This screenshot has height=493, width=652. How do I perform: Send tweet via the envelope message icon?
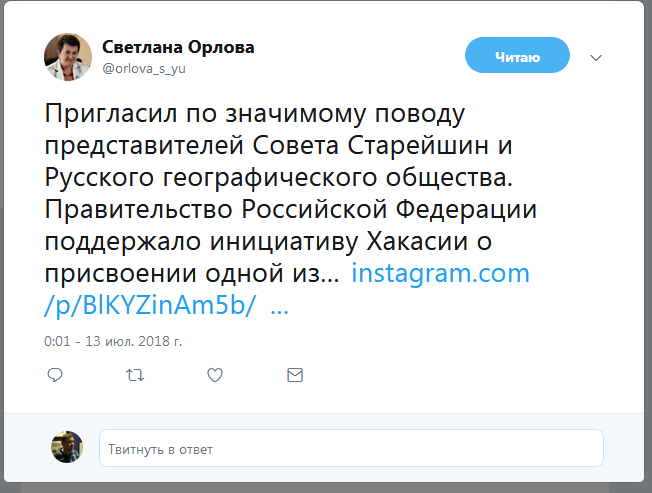295,375
